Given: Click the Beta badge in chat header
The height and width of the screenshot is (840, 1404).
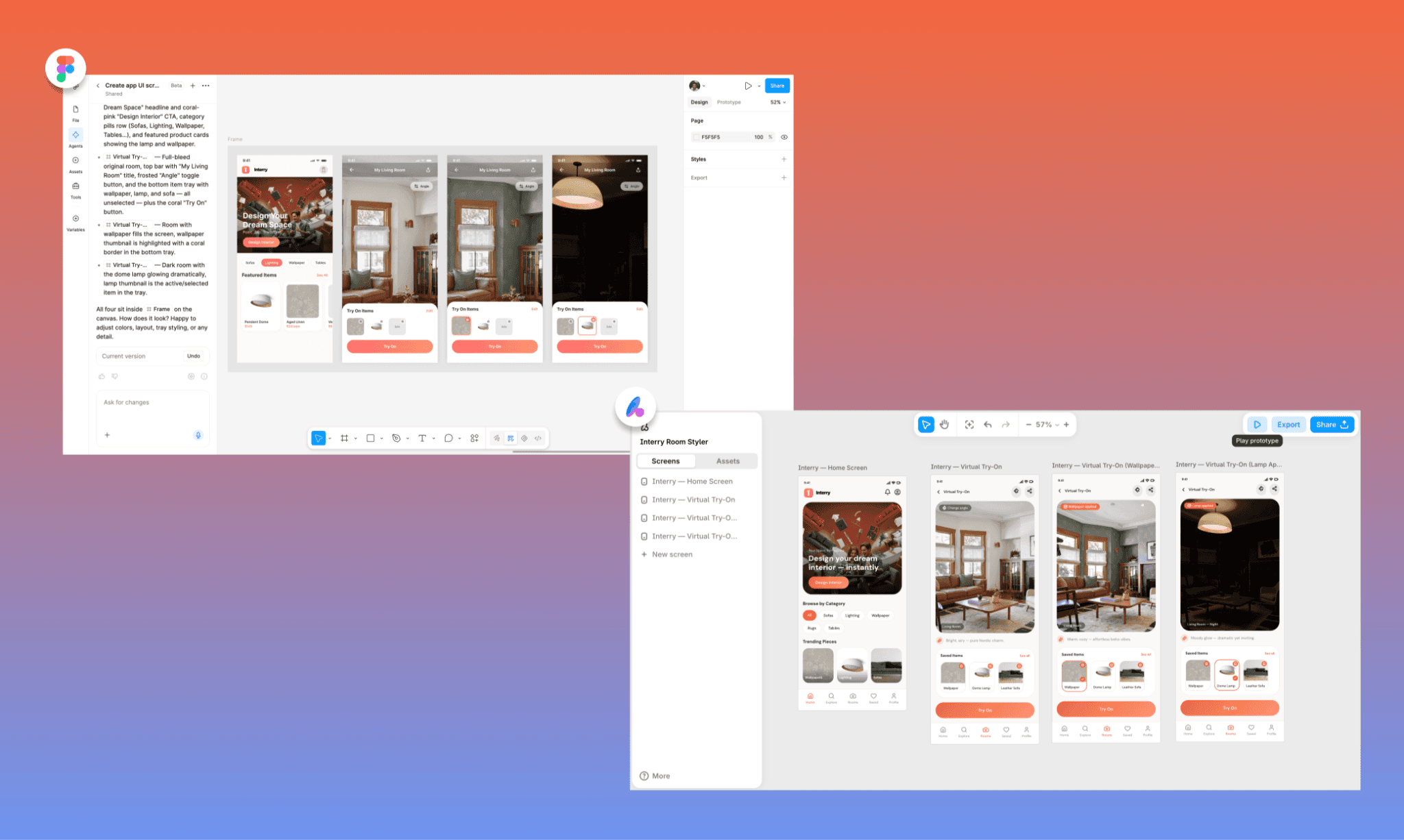Looking at the screenshot, I should 177,86.
